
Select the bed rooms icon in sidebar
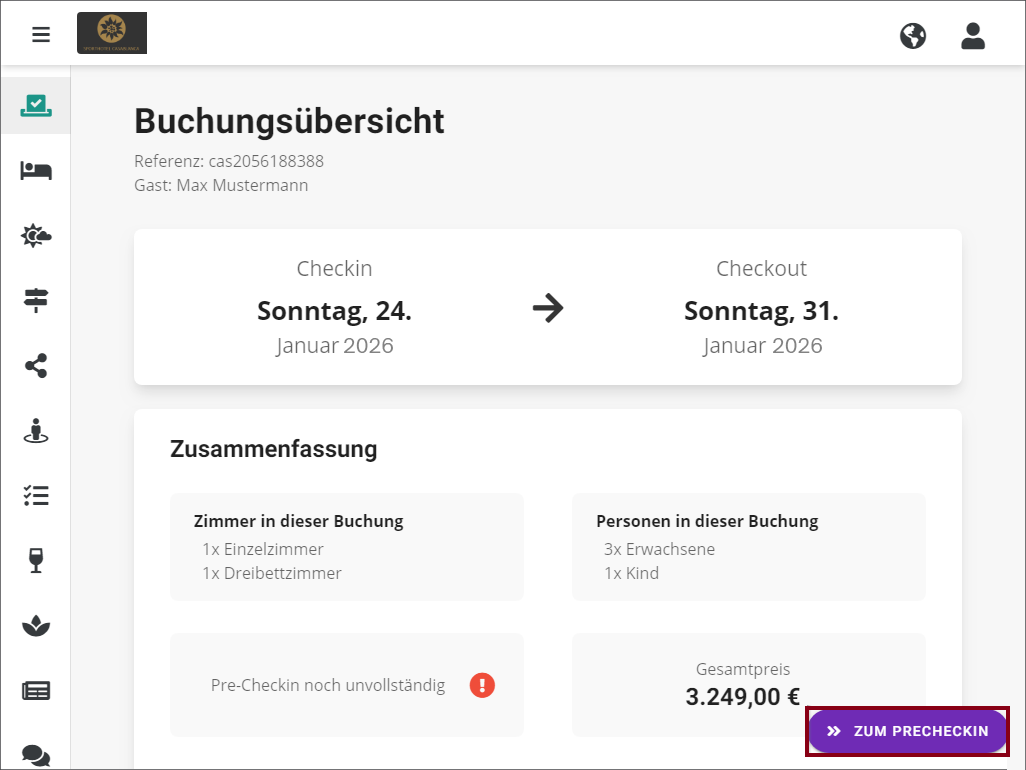(x=36, y=170)
